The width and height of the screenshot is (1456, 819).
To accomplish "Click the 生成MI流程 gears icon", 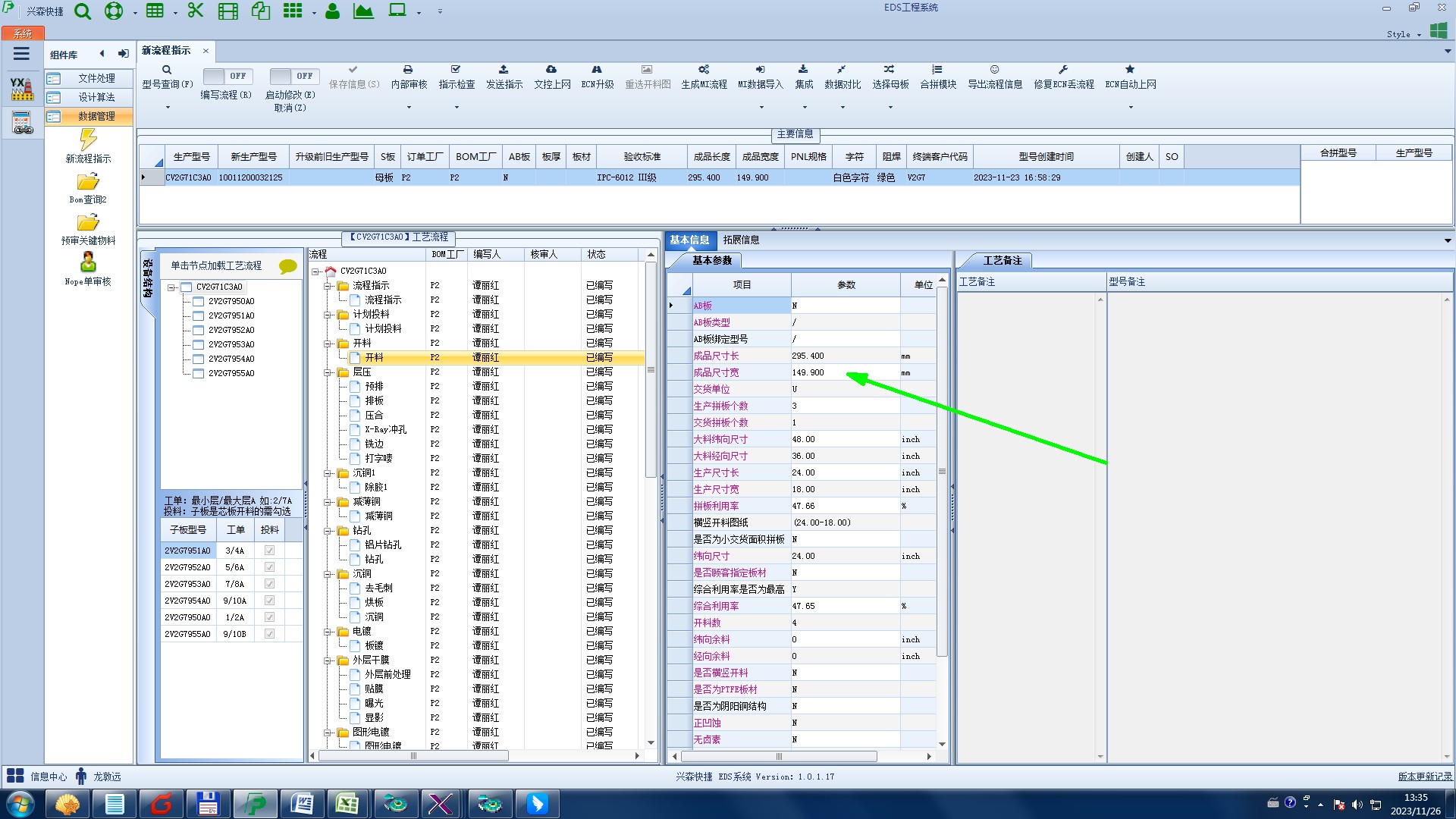I will click(704, 70).
